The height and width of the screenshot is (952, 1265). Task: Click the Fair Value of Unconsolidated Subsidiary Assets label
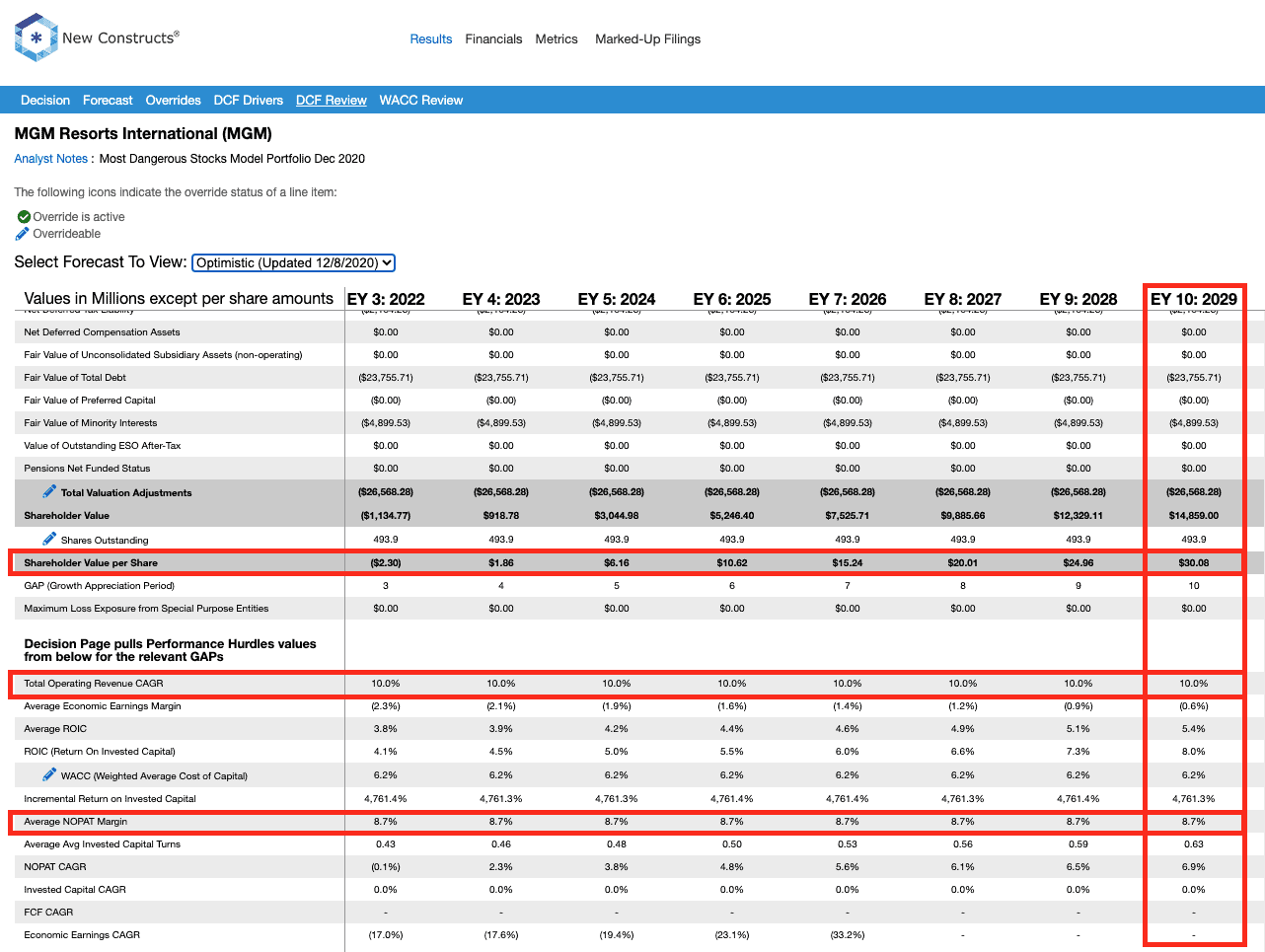[163, 355]
